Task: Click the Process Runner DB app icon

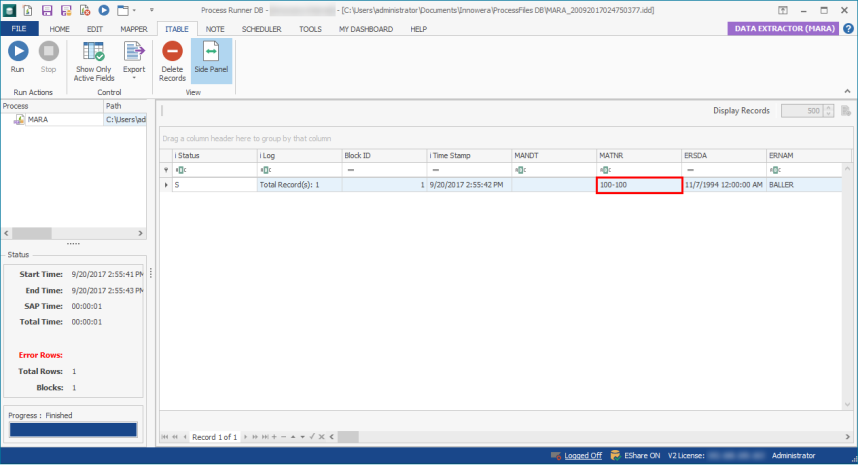Action: coord(9,10)
